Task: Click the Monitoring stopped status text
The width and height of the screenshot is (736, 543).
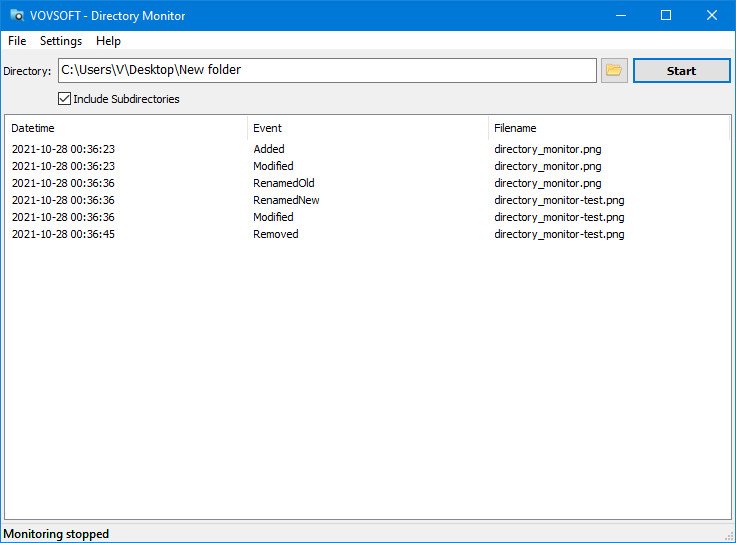Action: [x=56, y=534]
